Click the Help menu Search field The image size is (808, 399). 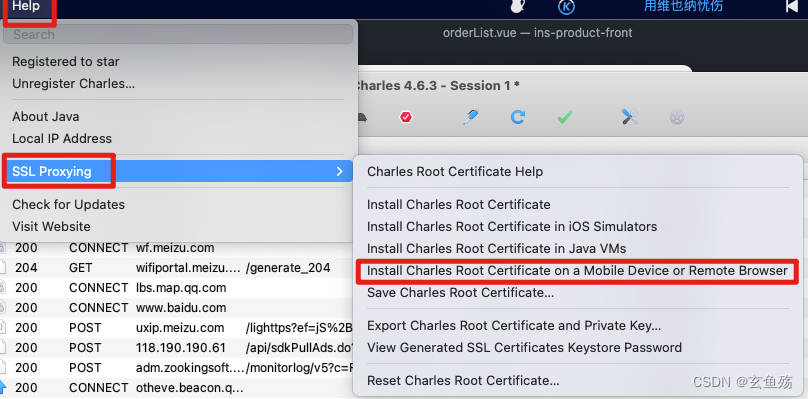point(178,35)
